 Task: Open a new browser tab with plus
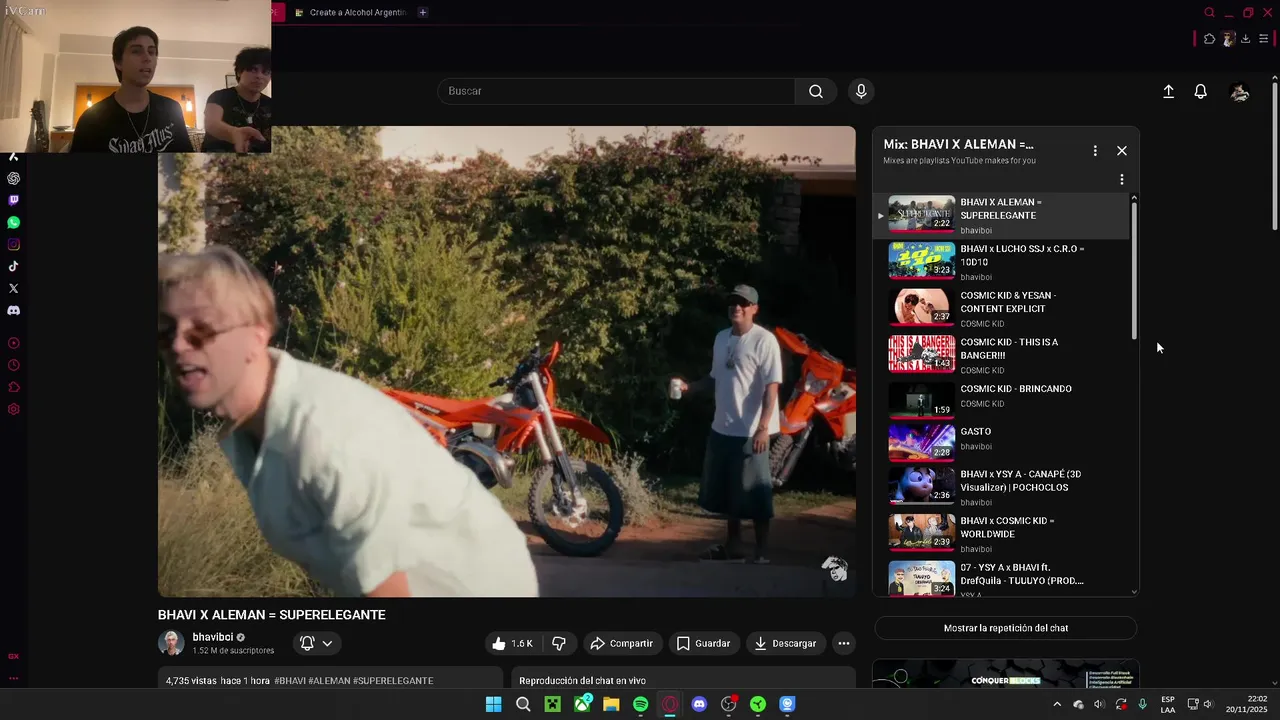[x=423, y=12]
